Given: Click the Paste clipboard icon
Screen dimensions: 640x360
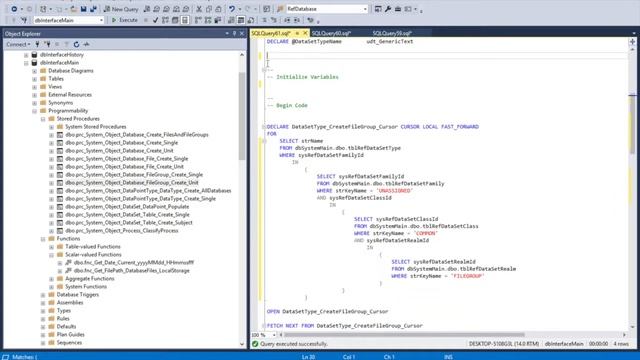Looking at the screenshot, I should click(218, 9).
